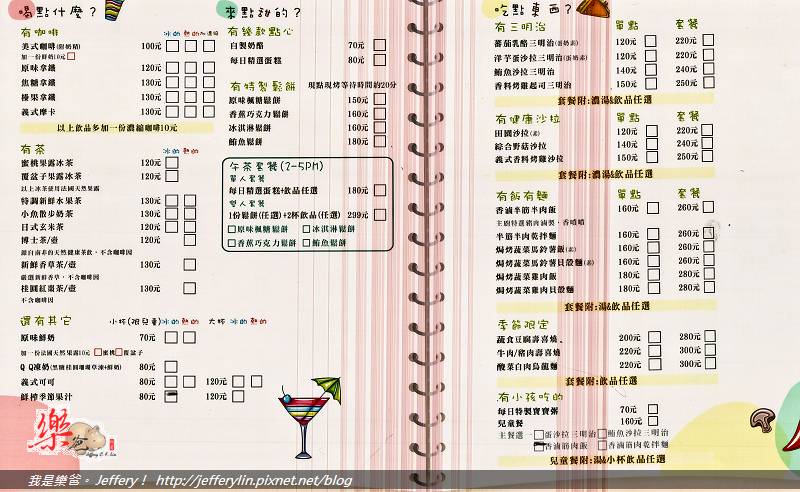Check 義式可可 small-cup 80元 熱的 box
Viewport: 800px width, 492px height.
tap(189, 382)
